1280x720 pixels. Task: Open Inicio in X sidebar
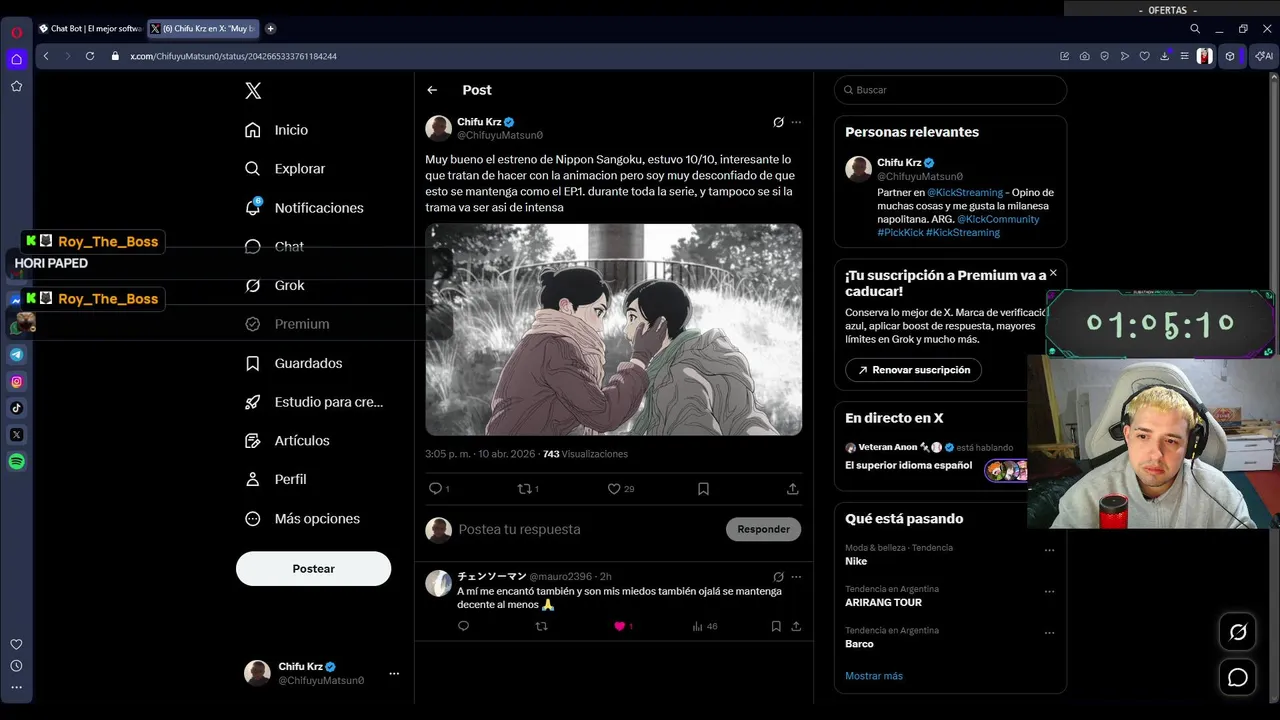point(277,130)
